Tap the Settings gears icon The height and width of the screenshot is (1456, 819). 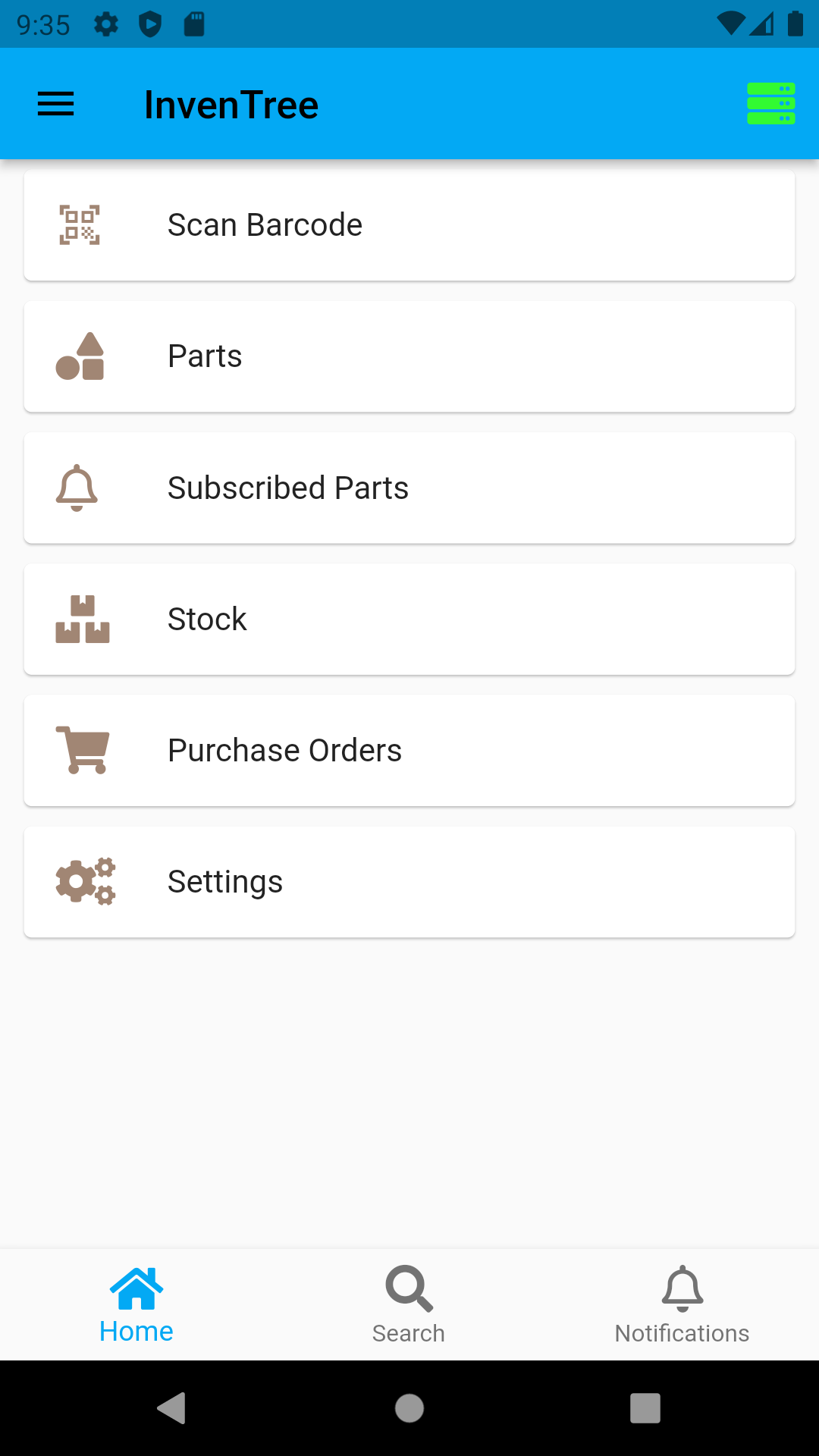point(85,881)
